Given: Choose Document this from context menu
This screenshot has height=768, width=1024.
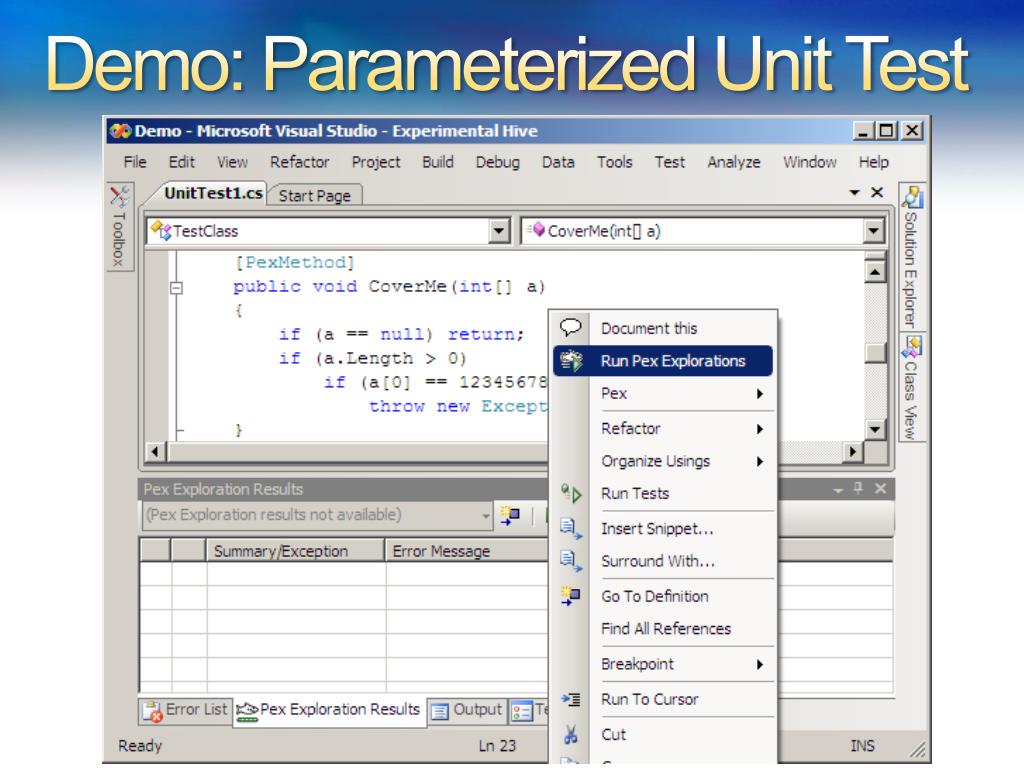Looking at the screenshot, I should (663, 328).
